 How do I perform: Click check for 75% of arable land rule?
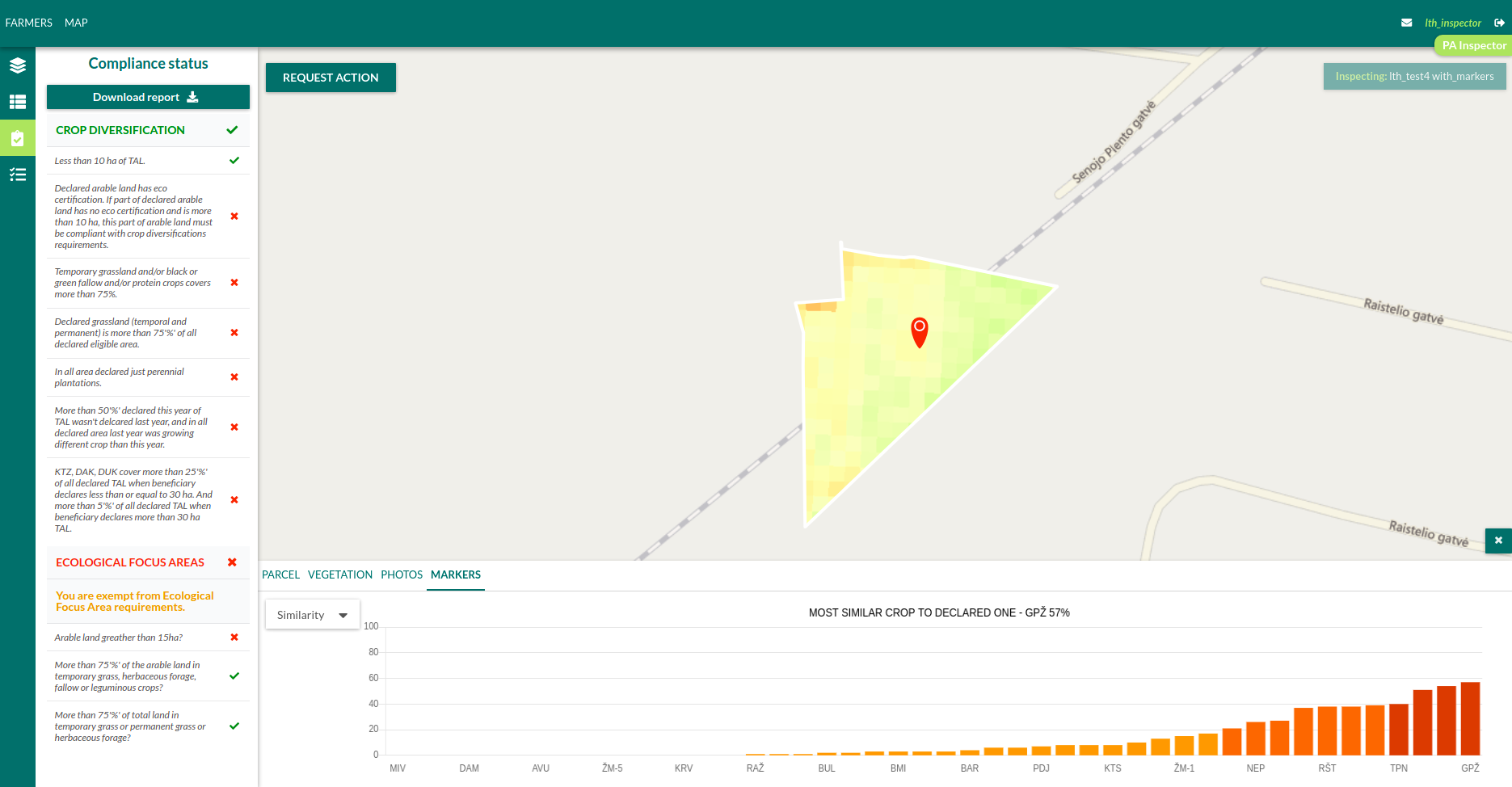point(234,676)
